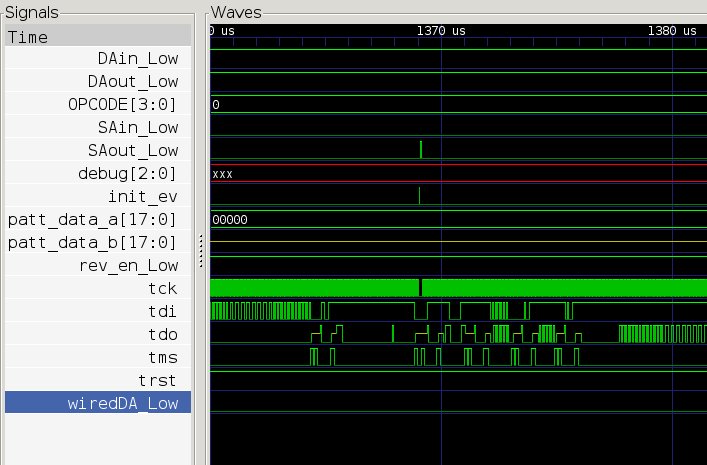Select the patt_data_b[17:0] signal
Viewport: 707px width, 465px height.
pyautogui.click(x=98, y=243)
